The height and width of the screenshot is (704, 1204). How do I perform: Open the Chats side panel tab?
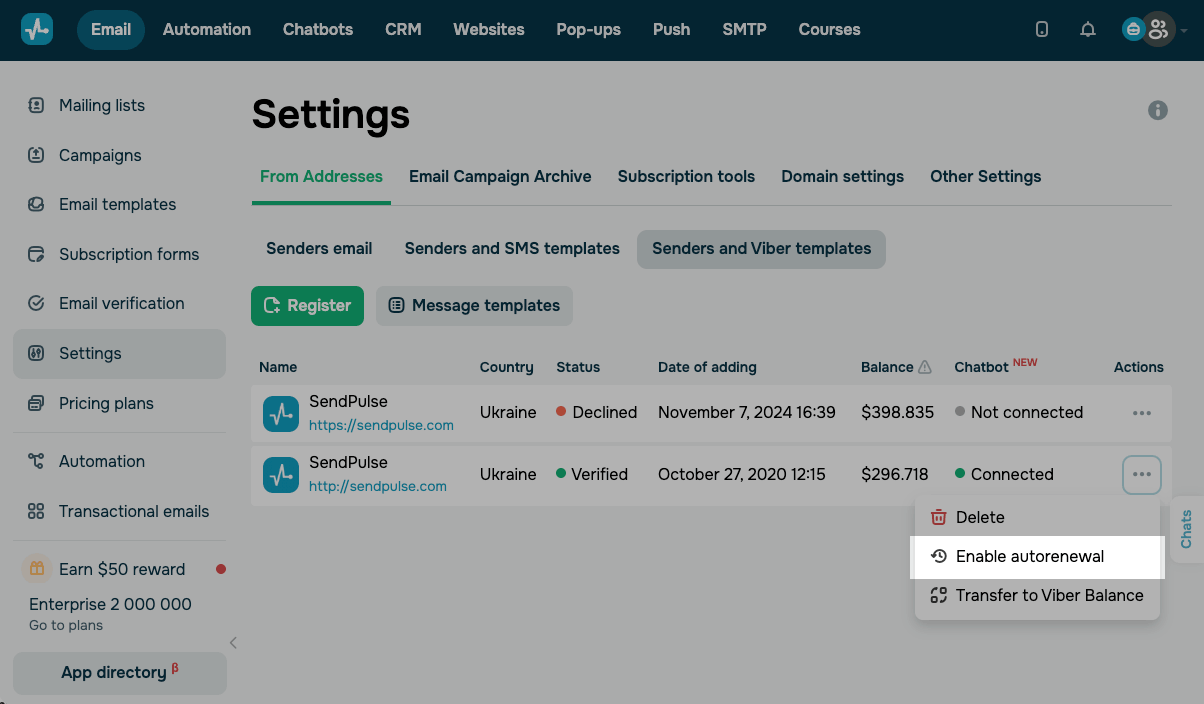pos(1186,529)
